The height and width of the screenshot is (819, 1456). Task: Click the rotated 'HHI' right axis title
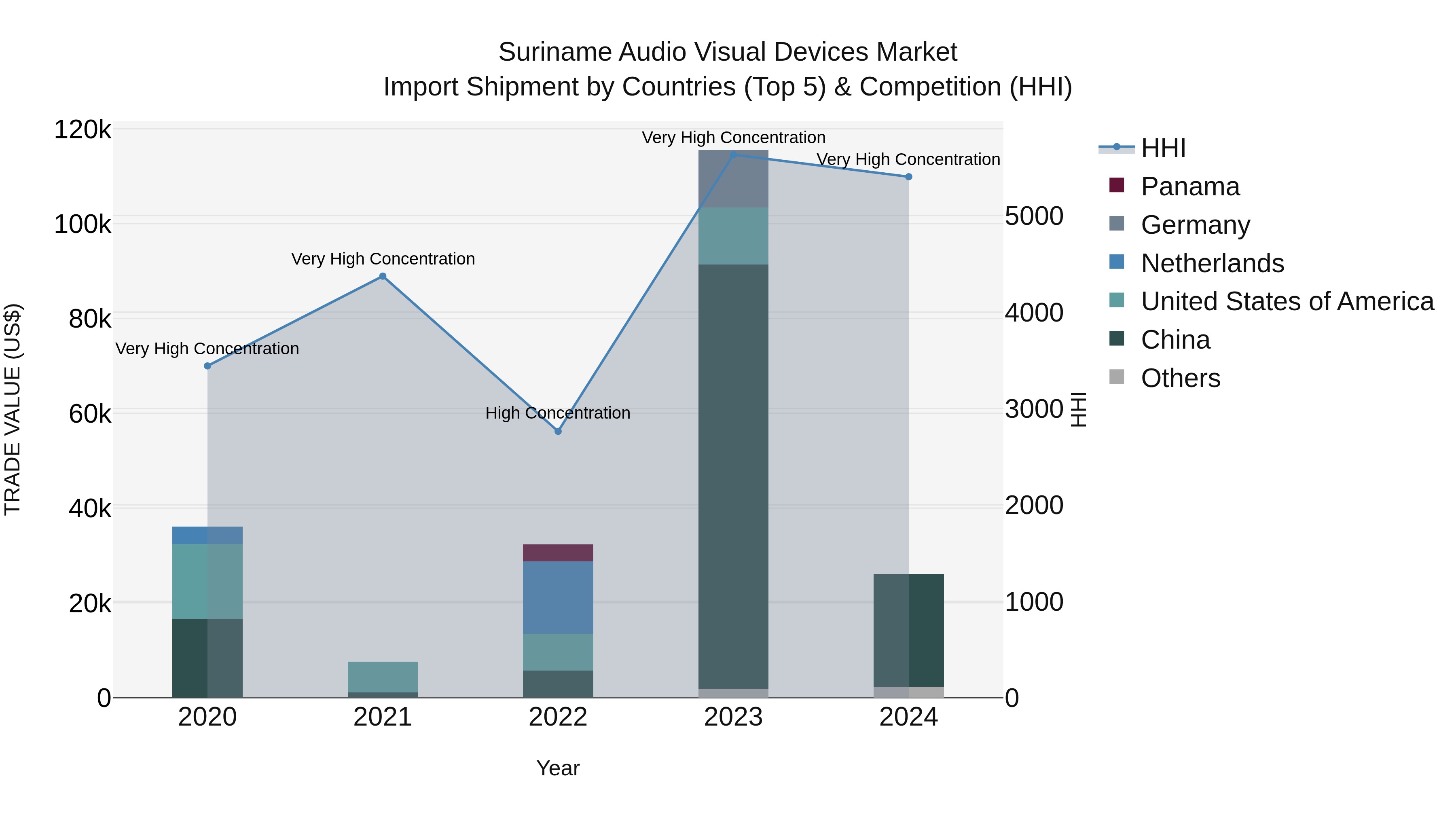click(x=1078, y=409)
